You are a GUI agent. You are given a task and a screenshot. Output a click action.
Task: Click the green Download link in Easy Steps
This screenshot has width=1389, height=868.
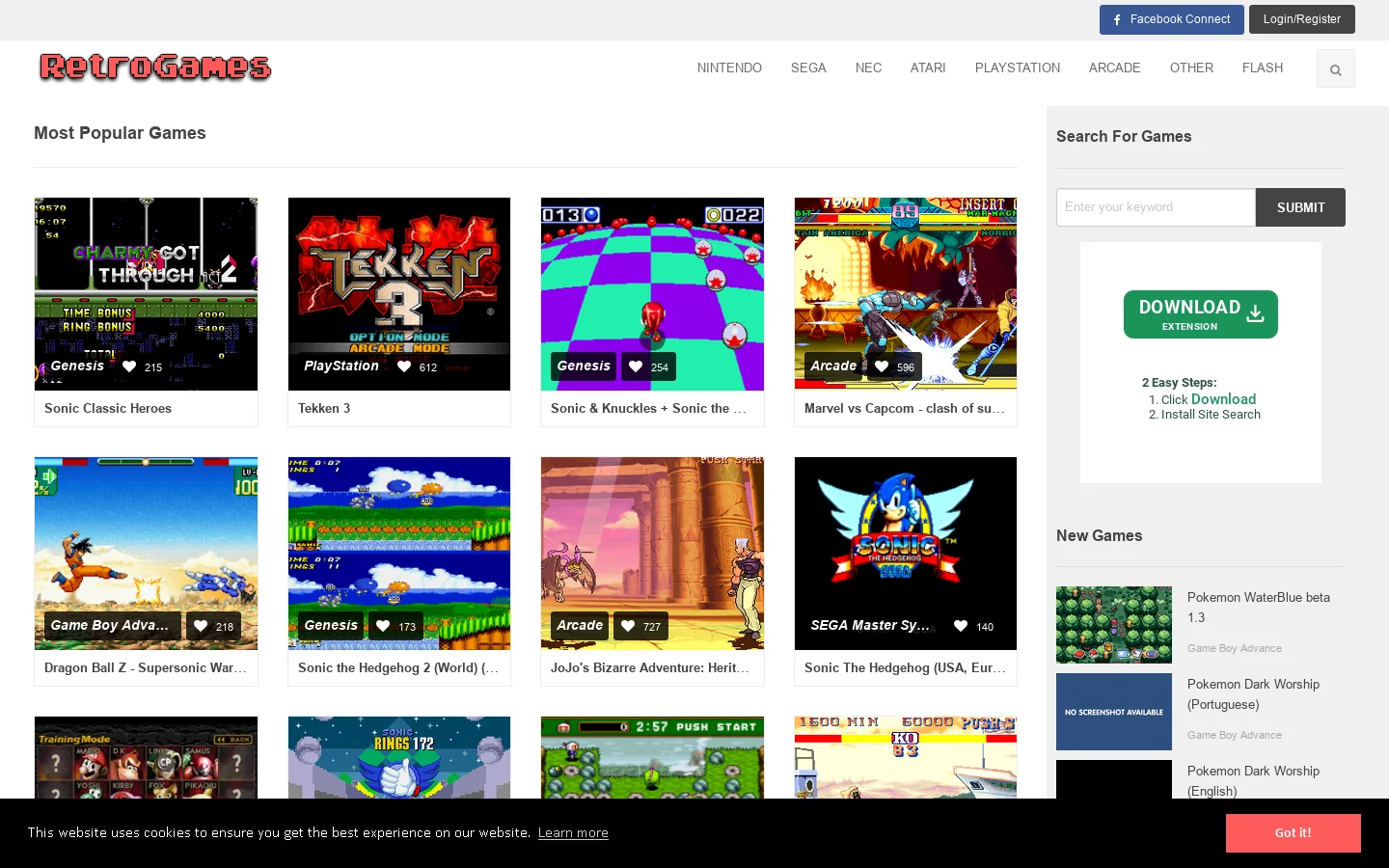[x=1223, y=399]
